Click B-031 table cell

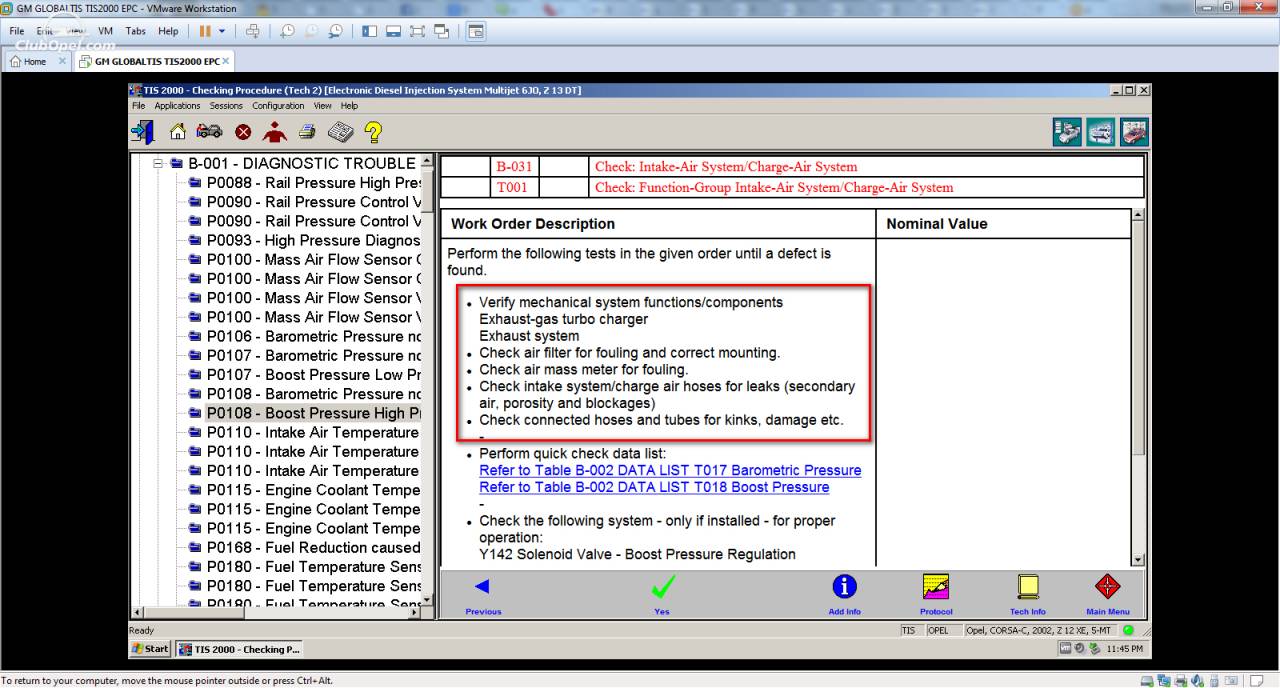[x=514, y=167]
